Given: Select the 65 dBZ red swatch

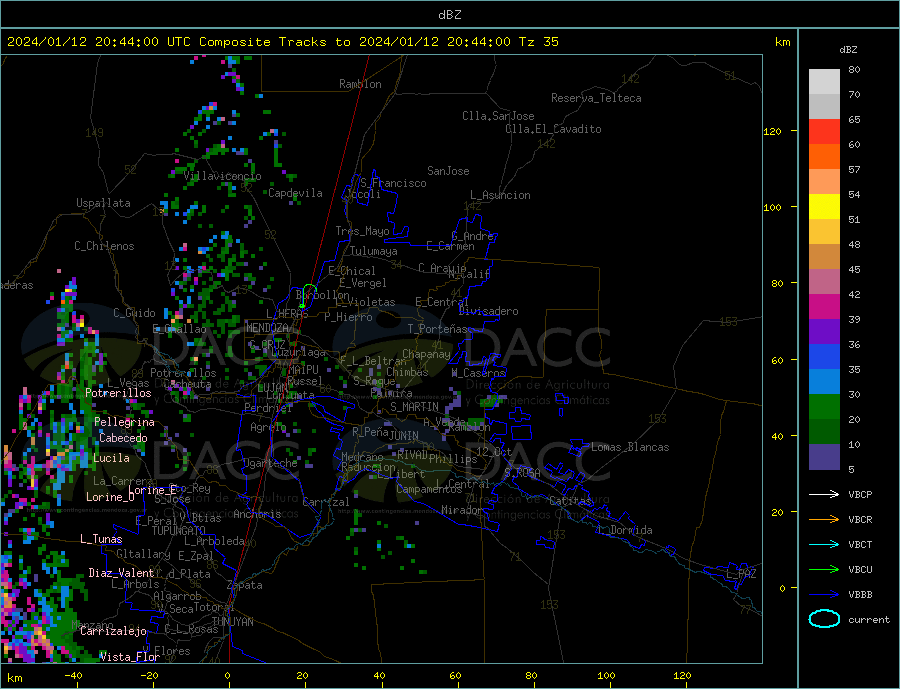Looking at the screenshot, I should (x=824, y=131).
